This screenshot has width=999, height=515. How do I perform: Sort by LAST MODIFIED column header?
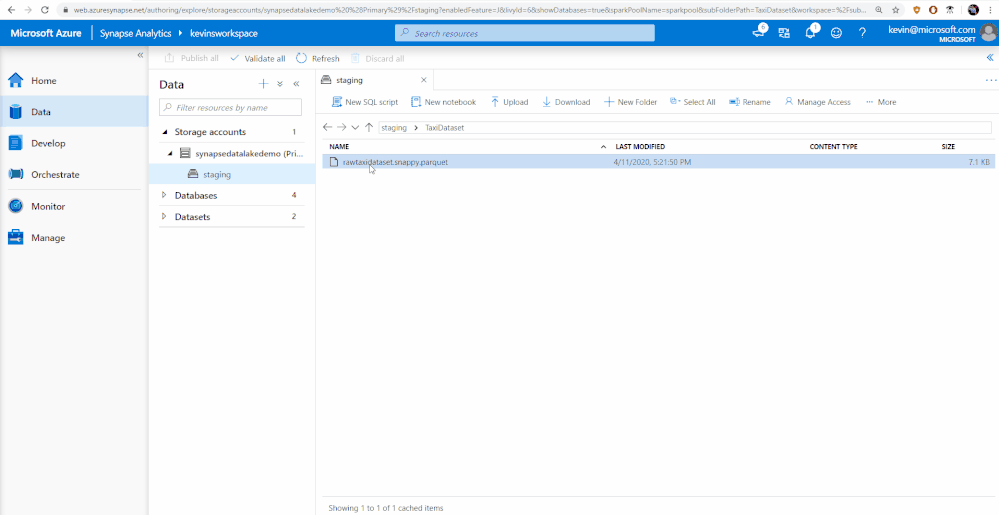(x=640, y=147)
